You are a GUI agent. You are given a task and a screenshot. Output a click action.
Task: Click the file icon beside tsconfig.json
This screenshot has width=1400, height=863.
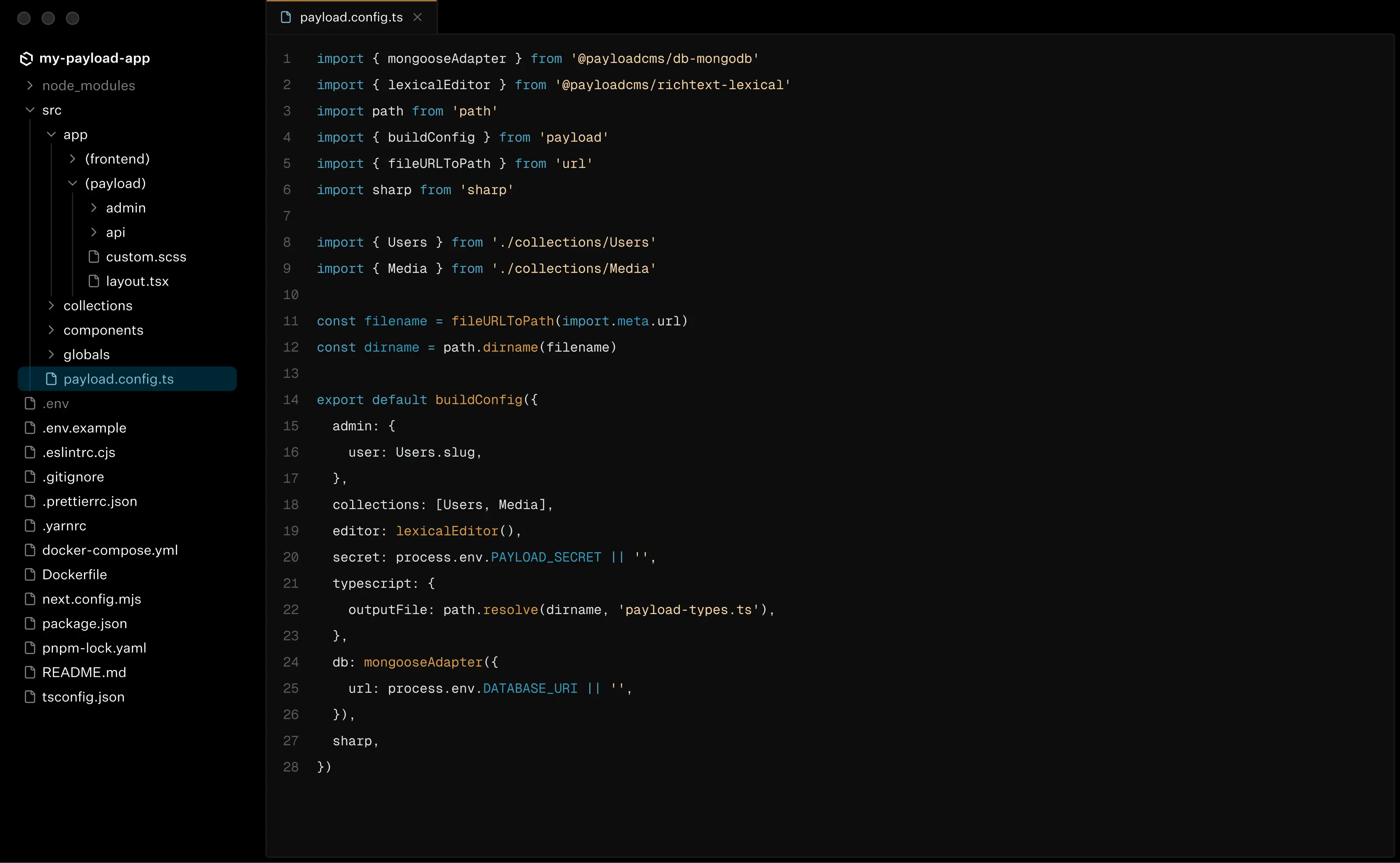click(x=29, y=696)
